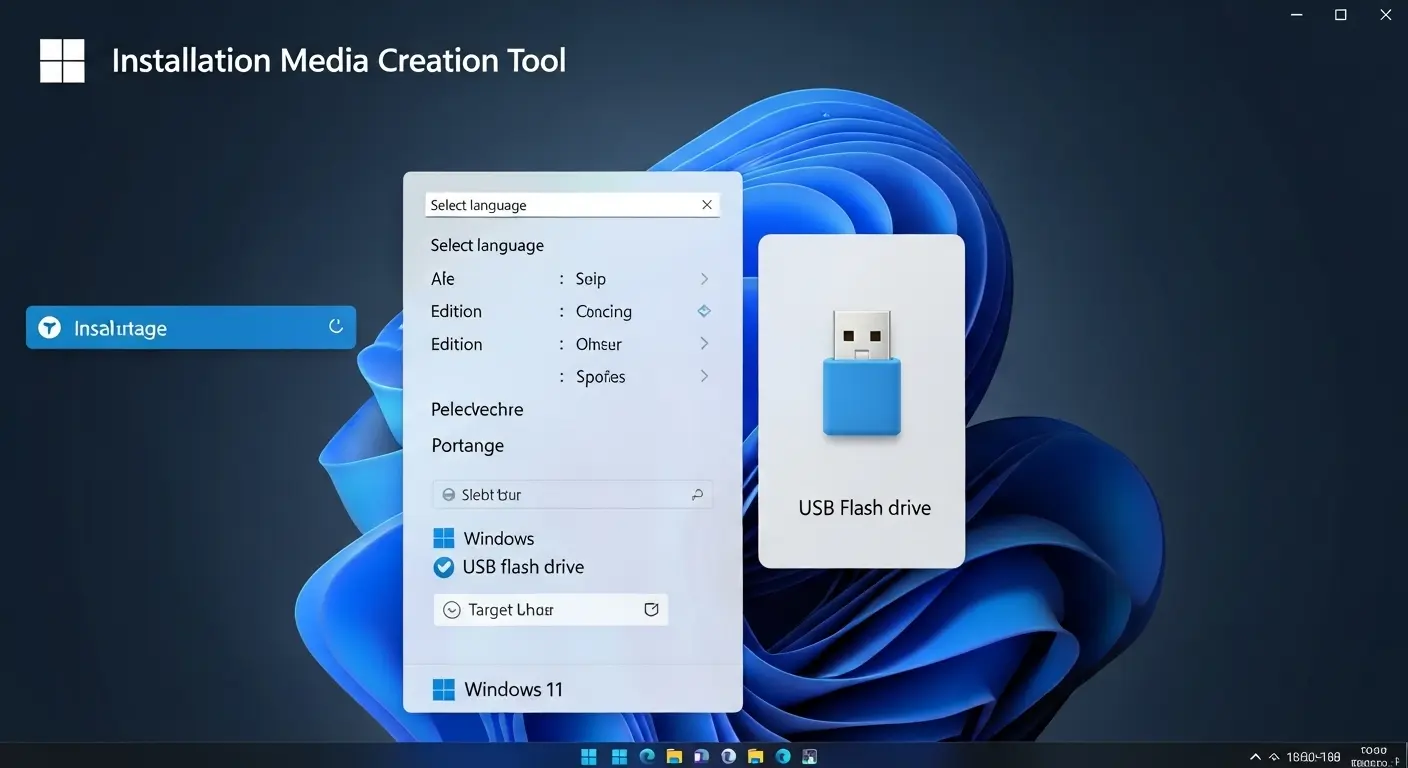The image size is (1408, 768).
Task: Click the Select language heading below search
Action: (x=487, y=245)
